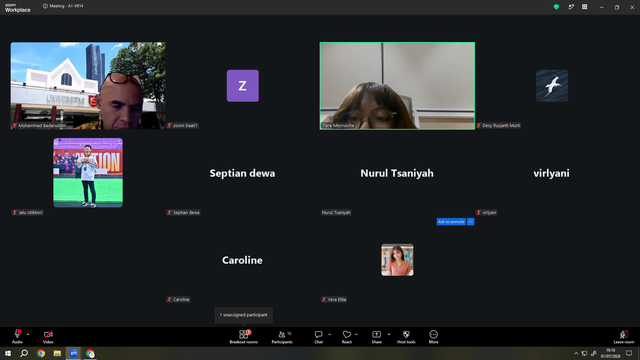This screenshot has height=360, width=640.
Task: Open the Participants panel
Action: pyautogui.click(x=282, y=337)
